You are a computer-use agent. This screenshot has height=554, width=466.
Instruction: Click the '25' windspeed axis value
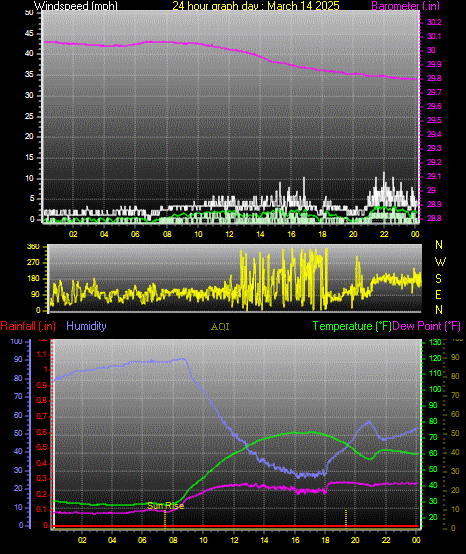coord(29,116)
